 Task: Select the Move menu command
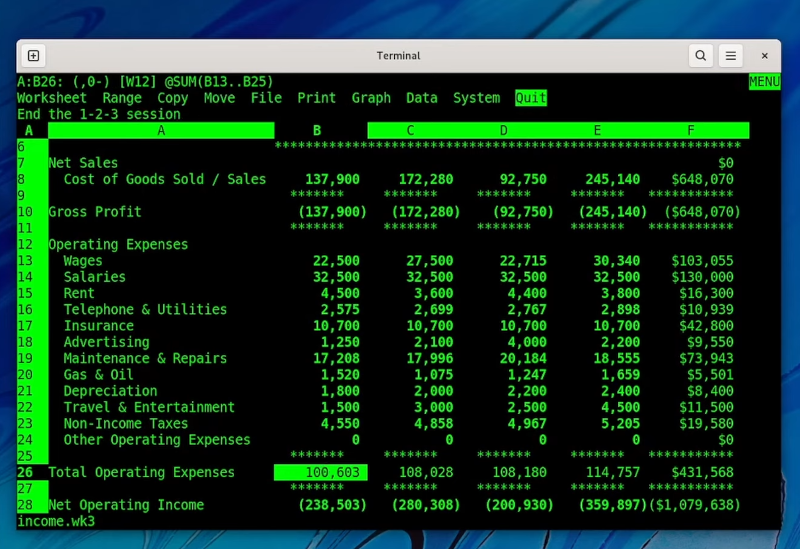click(x=219, y=98)
